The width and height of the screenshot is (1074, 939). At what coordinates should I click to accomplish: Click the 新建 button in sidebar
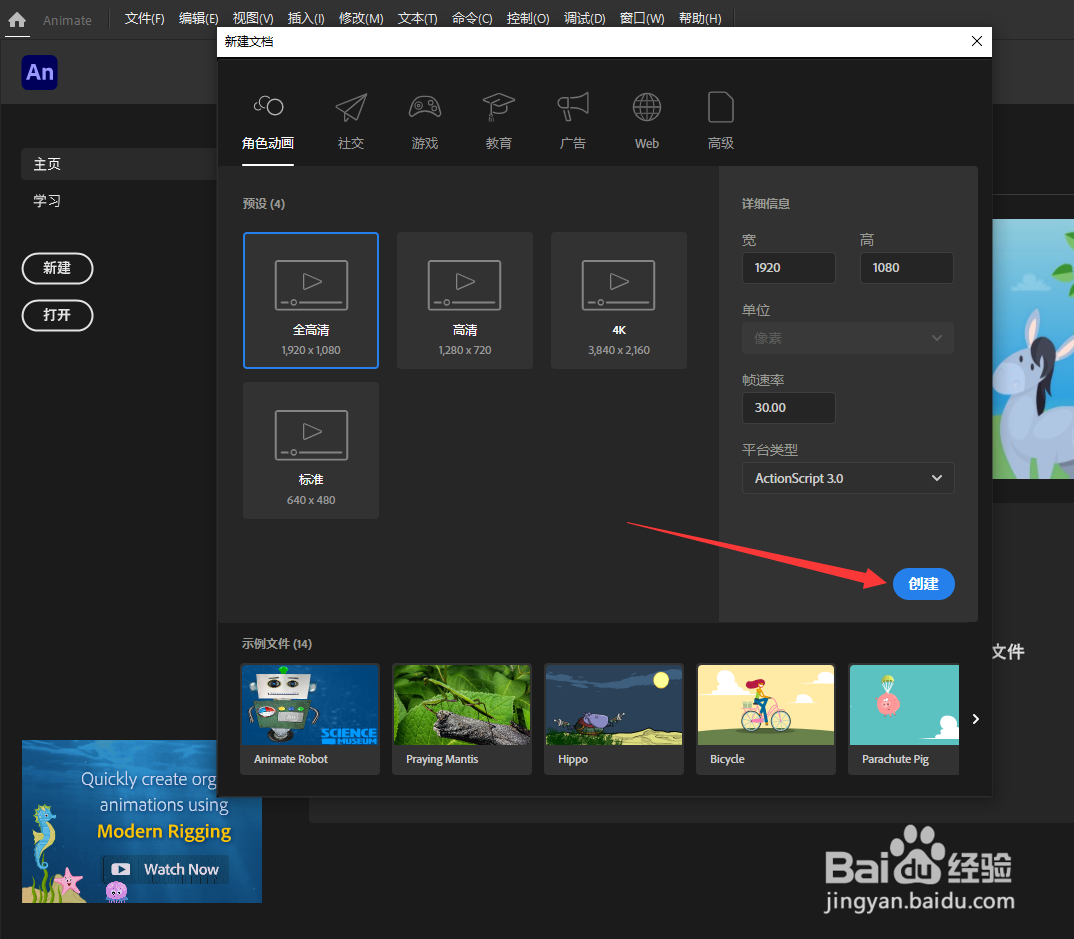pos(58,268)
